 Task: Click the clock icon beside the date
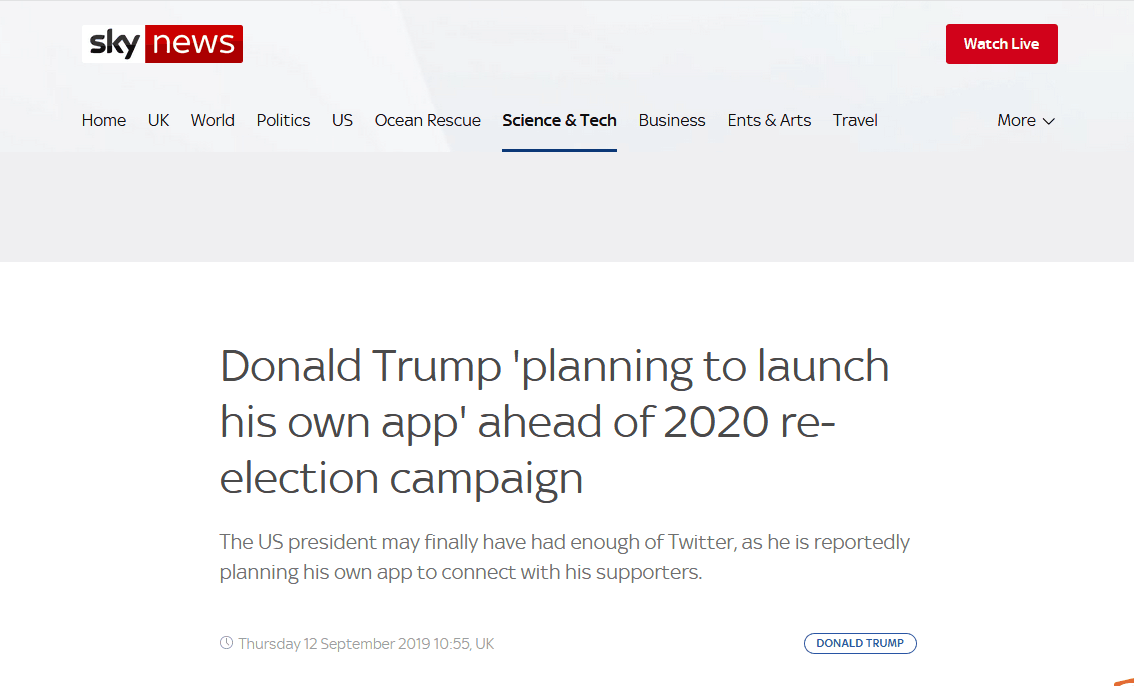[x=226, y=643]
